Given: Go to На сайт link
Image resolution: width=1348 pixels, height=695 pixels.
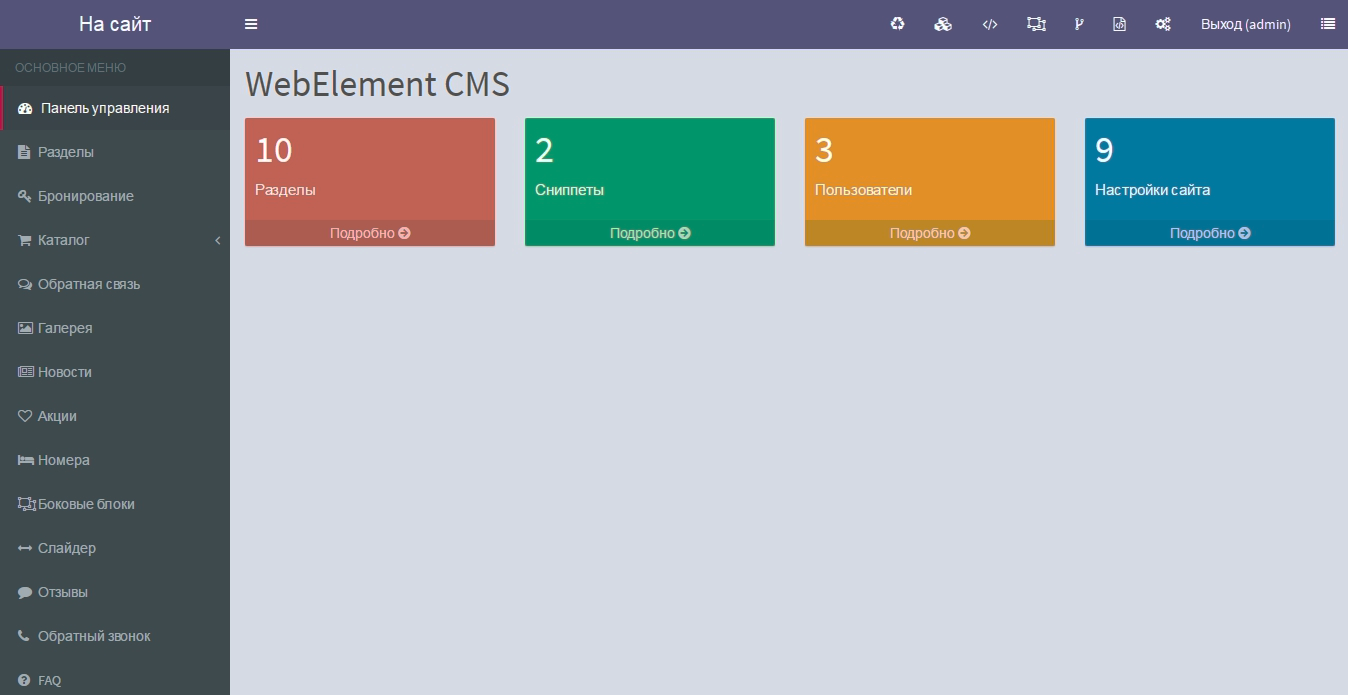Looking at the screenshot, I should click(x=115, y=24).
